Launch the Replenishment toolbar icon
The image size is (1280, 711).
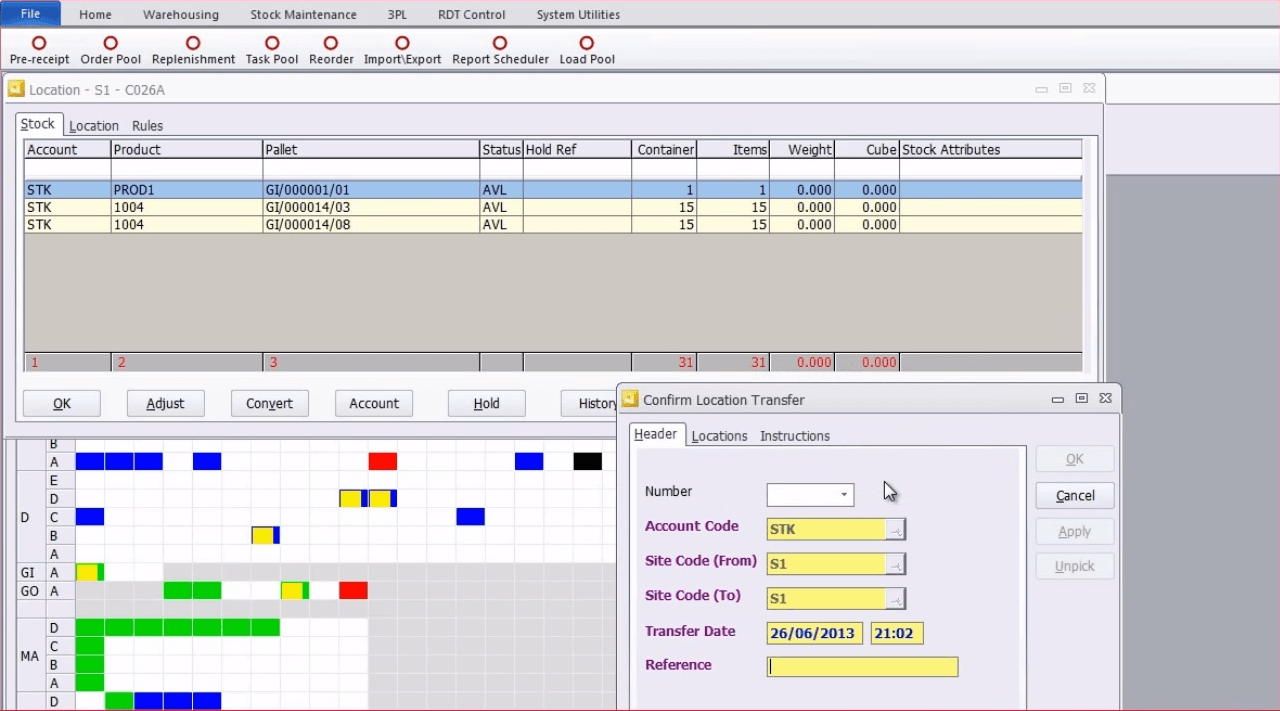(x=193, y=43)
